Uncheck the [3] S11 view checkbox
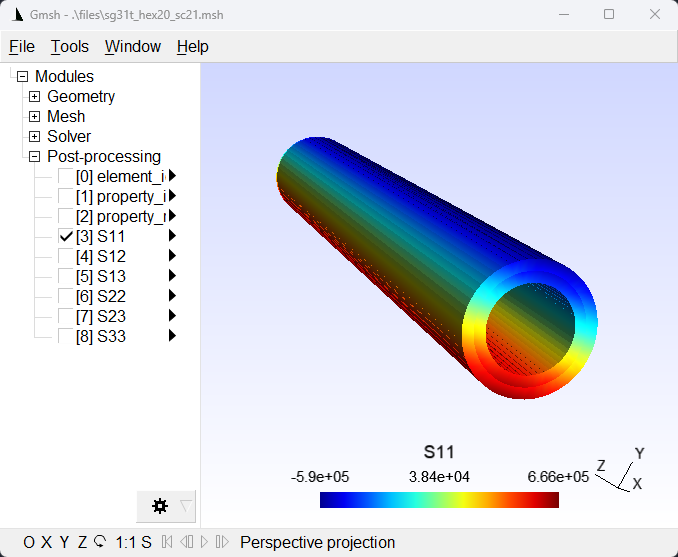This screenshot has height=557, width=678. click(x=65, y=236)
